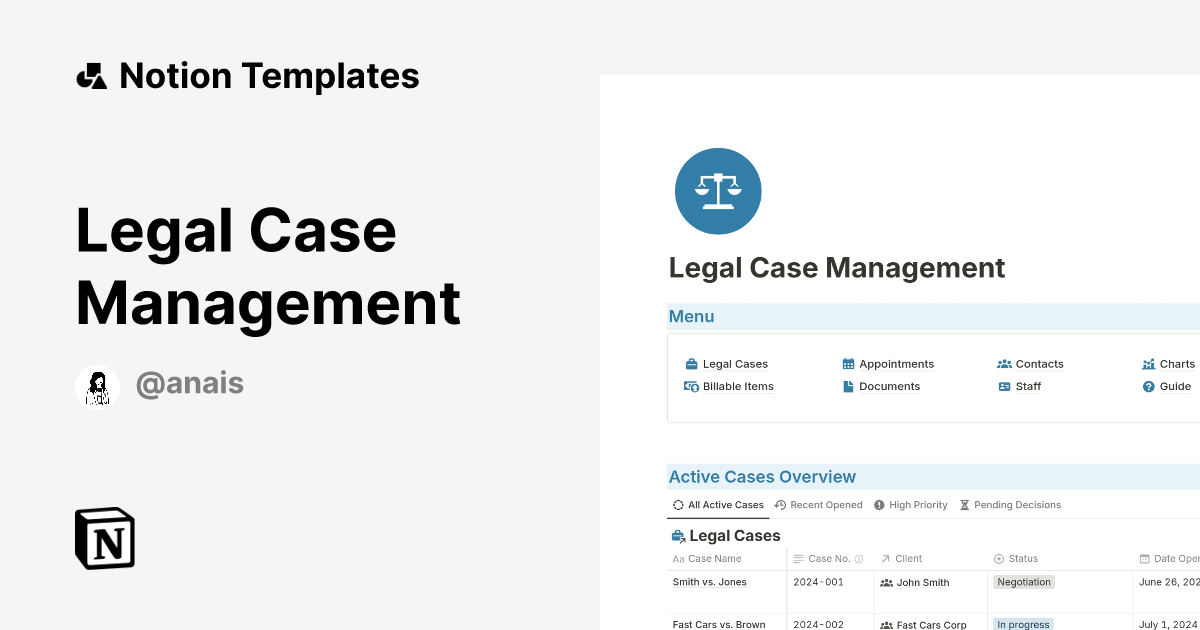Click the @anais author link
This screenshot has height=630, width=1200.
[x=190, y=383]
